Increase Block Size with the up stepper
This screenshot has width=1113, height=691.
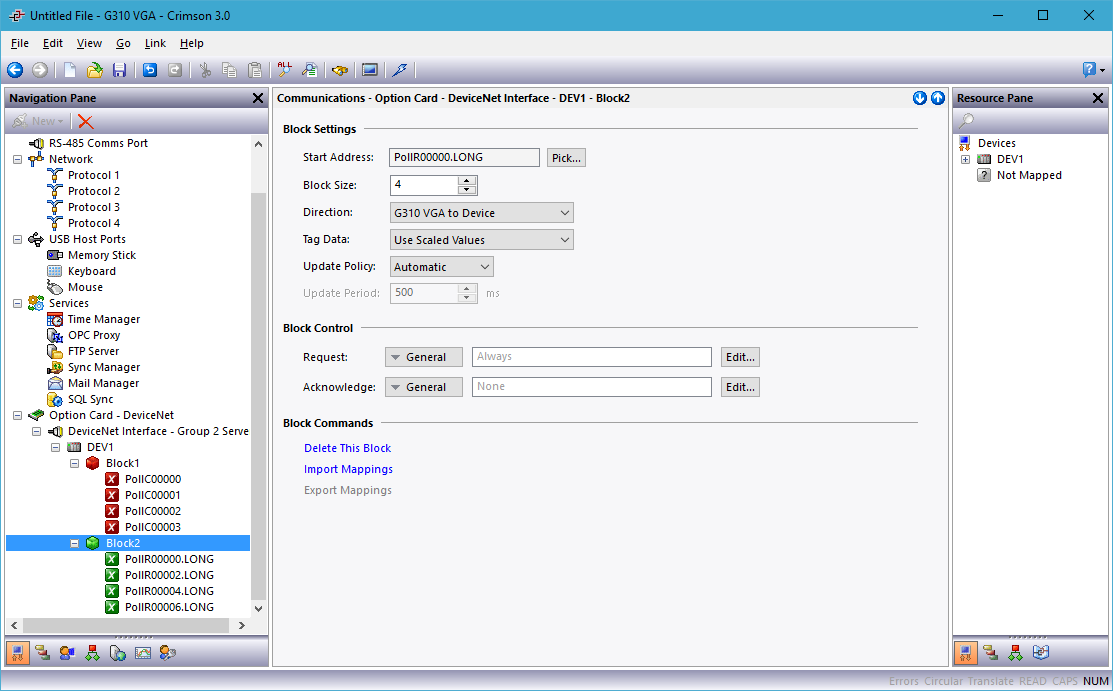coord(467,181)
